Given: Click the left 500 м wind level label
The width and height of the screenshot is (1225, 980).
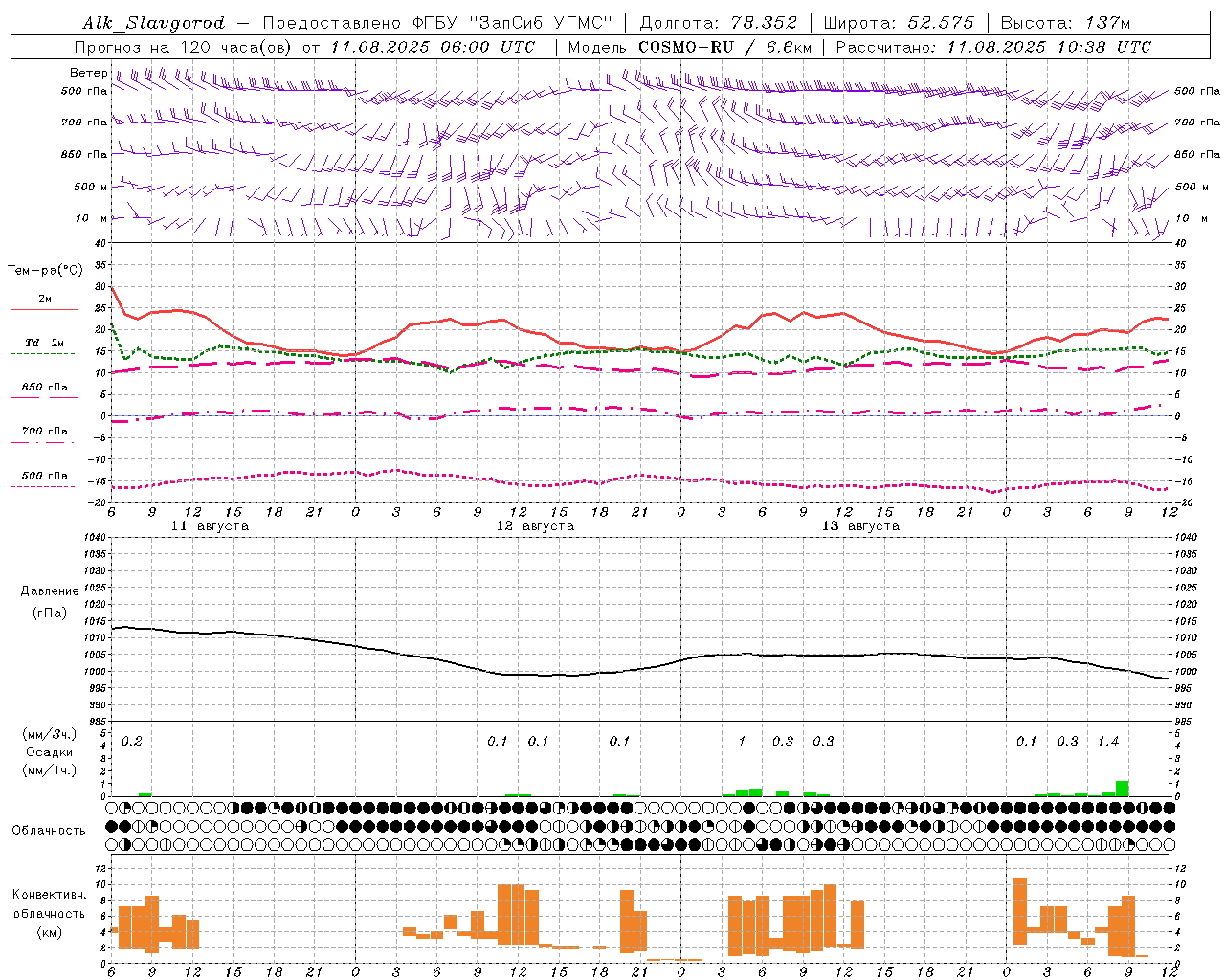Looking at the screenshot, I should pos(91,187).
